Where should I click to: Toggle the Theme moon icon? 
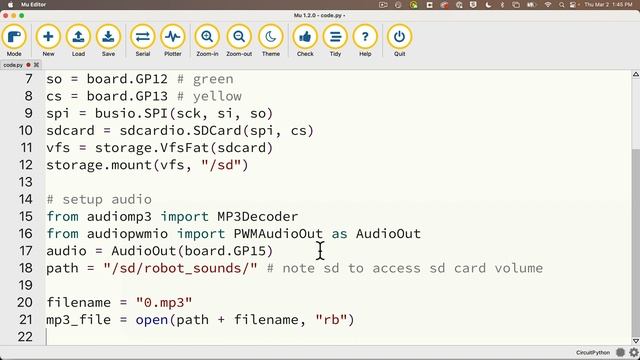click(x=271, y=40)
